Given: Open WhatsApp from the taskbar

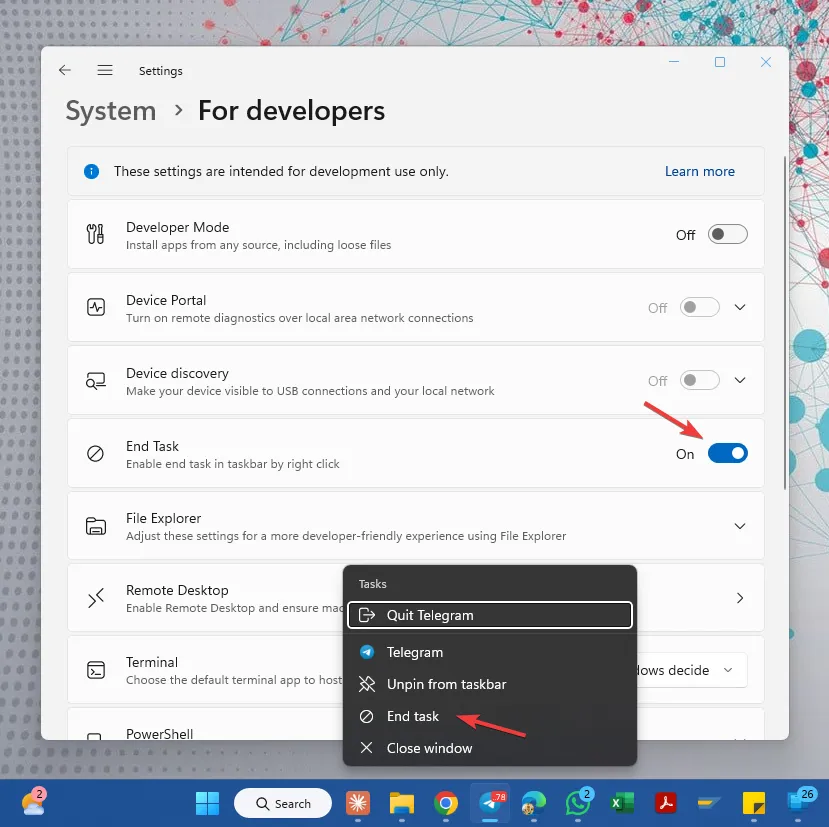Looking at the screenshot, I should coord(578,803).
